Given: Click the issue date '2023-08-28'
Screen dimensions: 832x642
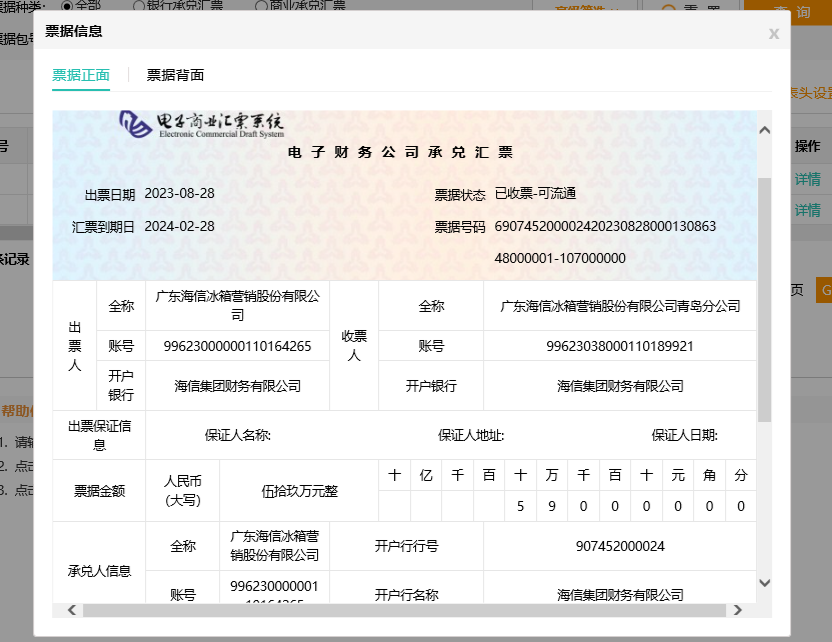Looking at the screenshot, I should (x=179, y=194).
